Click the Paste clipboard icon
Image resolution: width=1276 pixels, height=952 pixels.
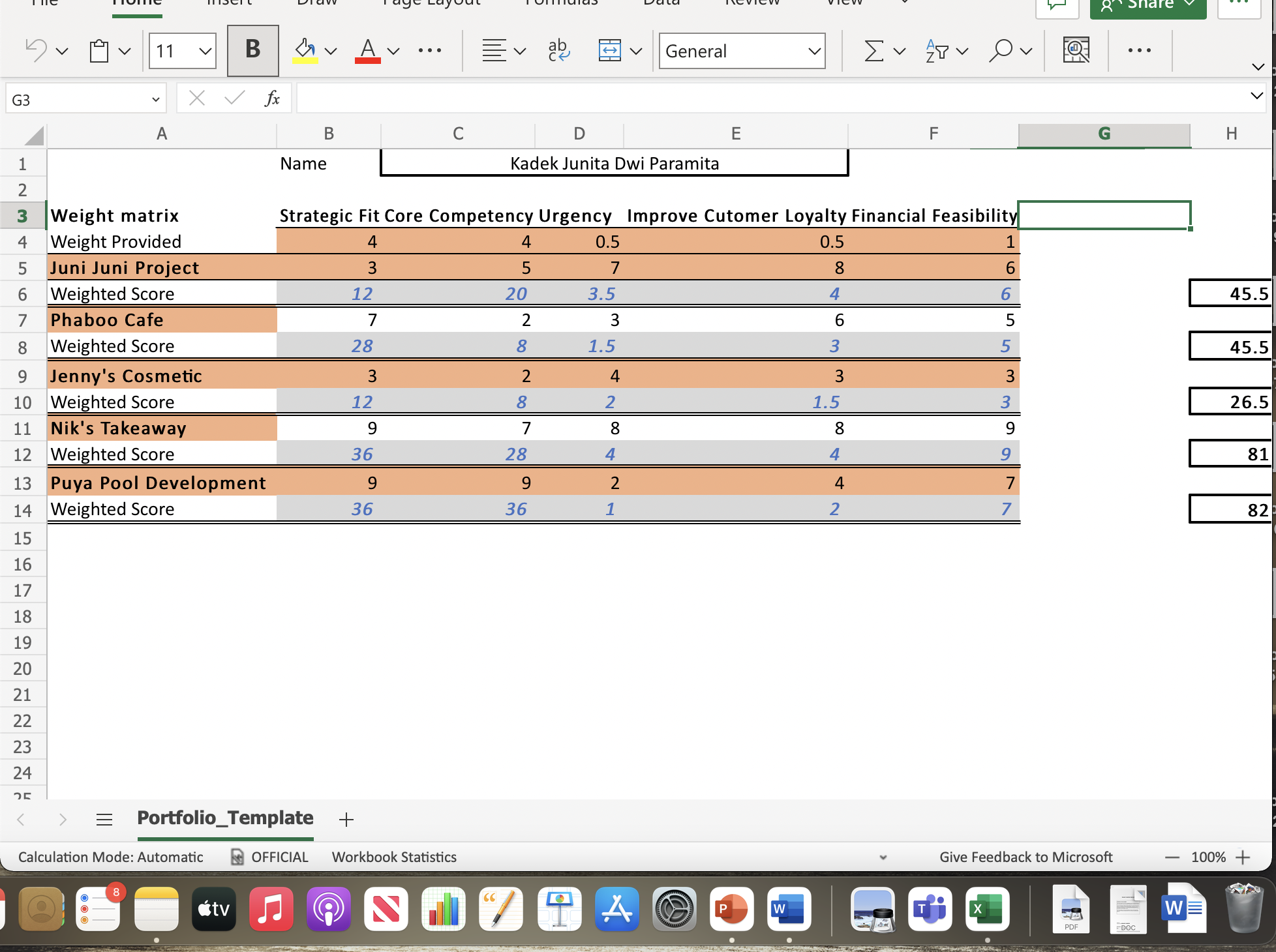[x=98, y=50]
